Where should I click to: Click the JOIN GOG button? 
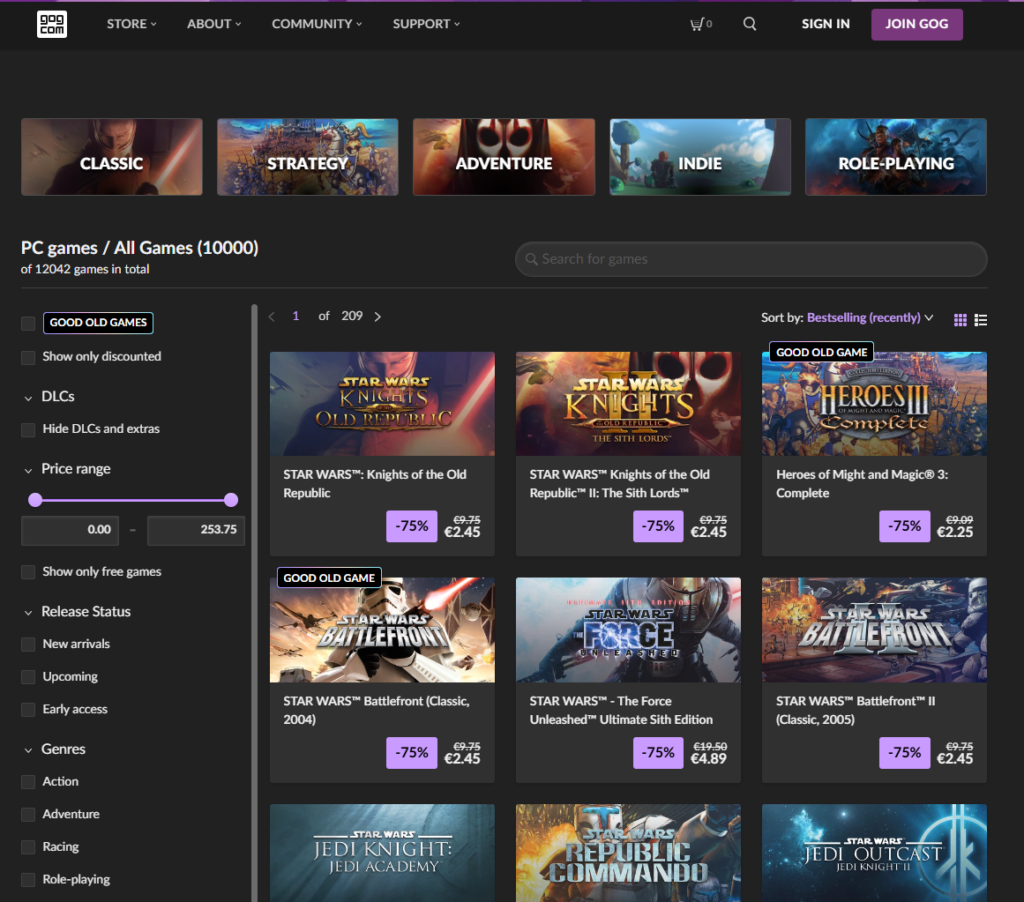(x=916, y=24)
